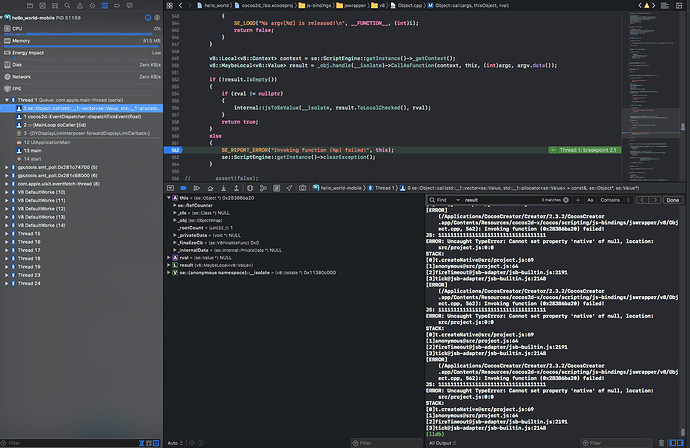The image size is (690, 448).
Task: Click Simulate Location arrow icon
Action: [289, 188]
